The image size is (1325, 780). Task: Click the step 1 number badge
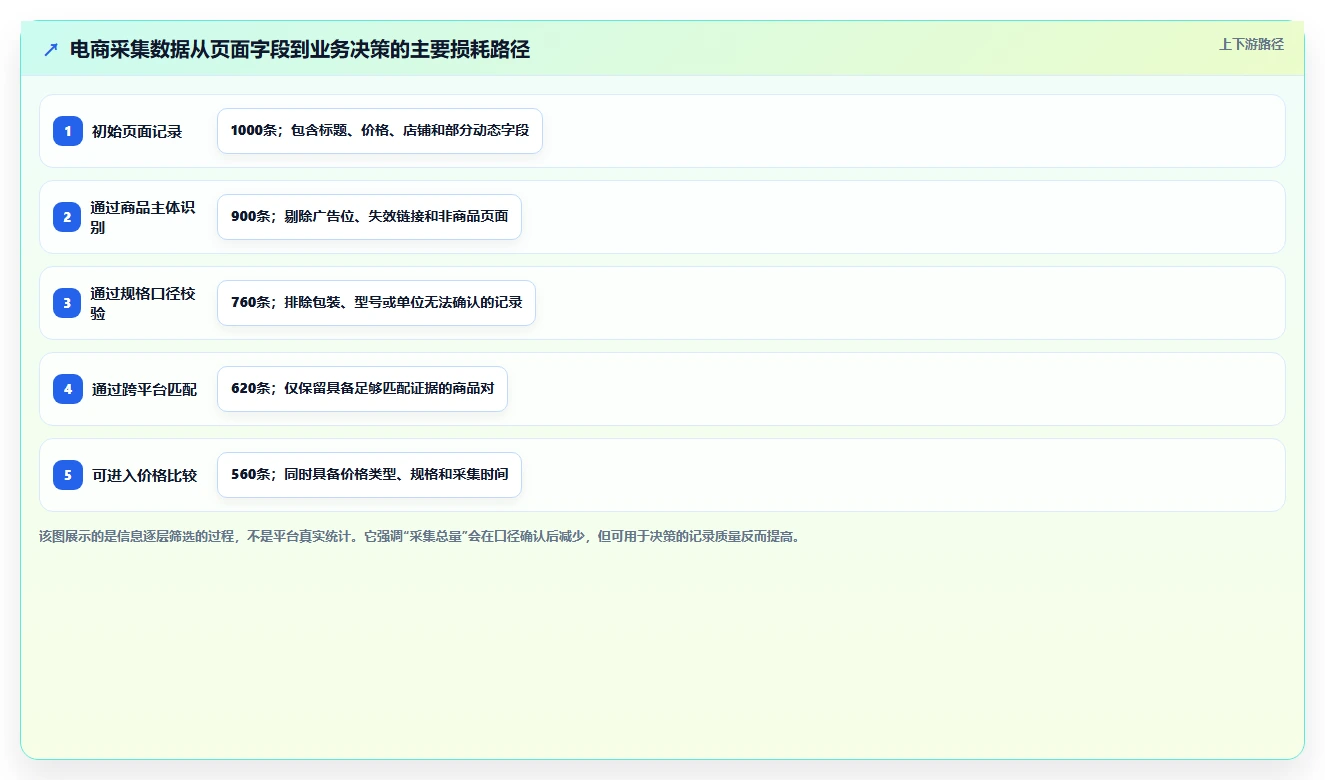point(68,131)
